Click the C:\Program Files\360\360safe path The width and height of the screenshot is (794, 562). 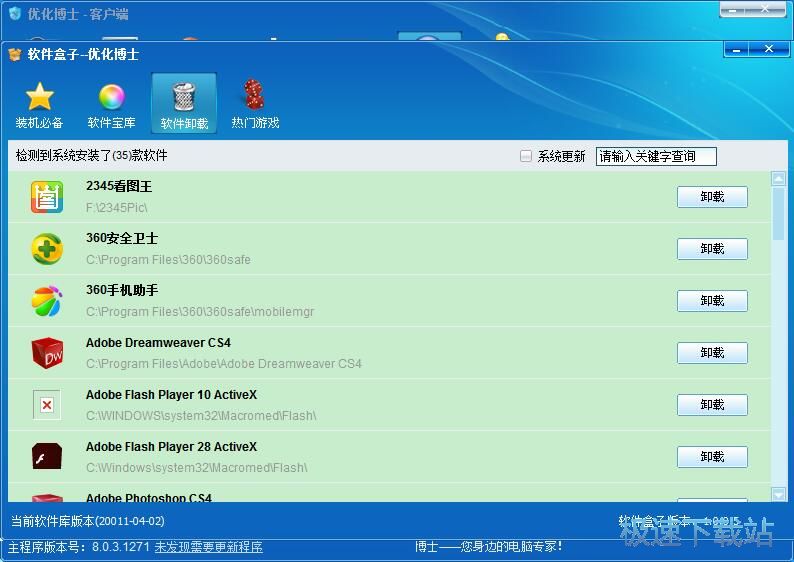168,260
